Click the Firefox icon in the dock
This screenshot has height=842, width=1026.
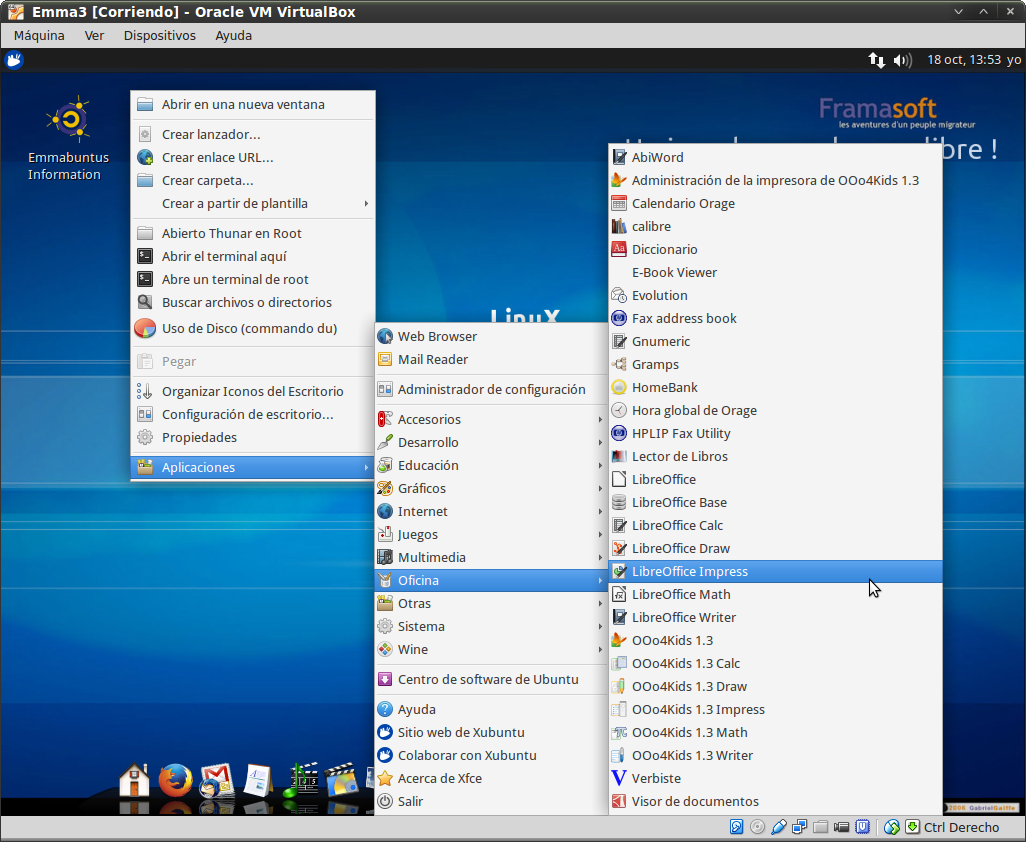click(175, 779)
